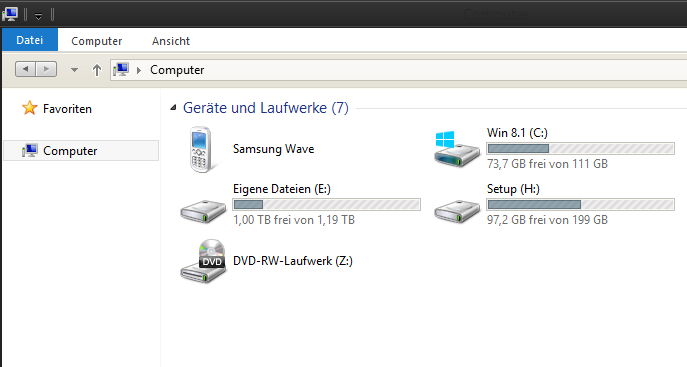Navigate back with the left arrow button

(x=25, y=69)
